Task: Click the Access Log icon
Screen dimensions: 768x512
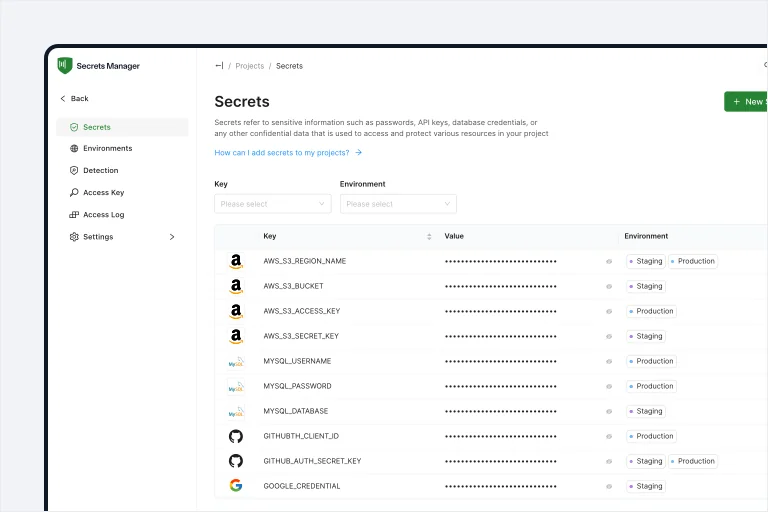Action: (74, 215)
